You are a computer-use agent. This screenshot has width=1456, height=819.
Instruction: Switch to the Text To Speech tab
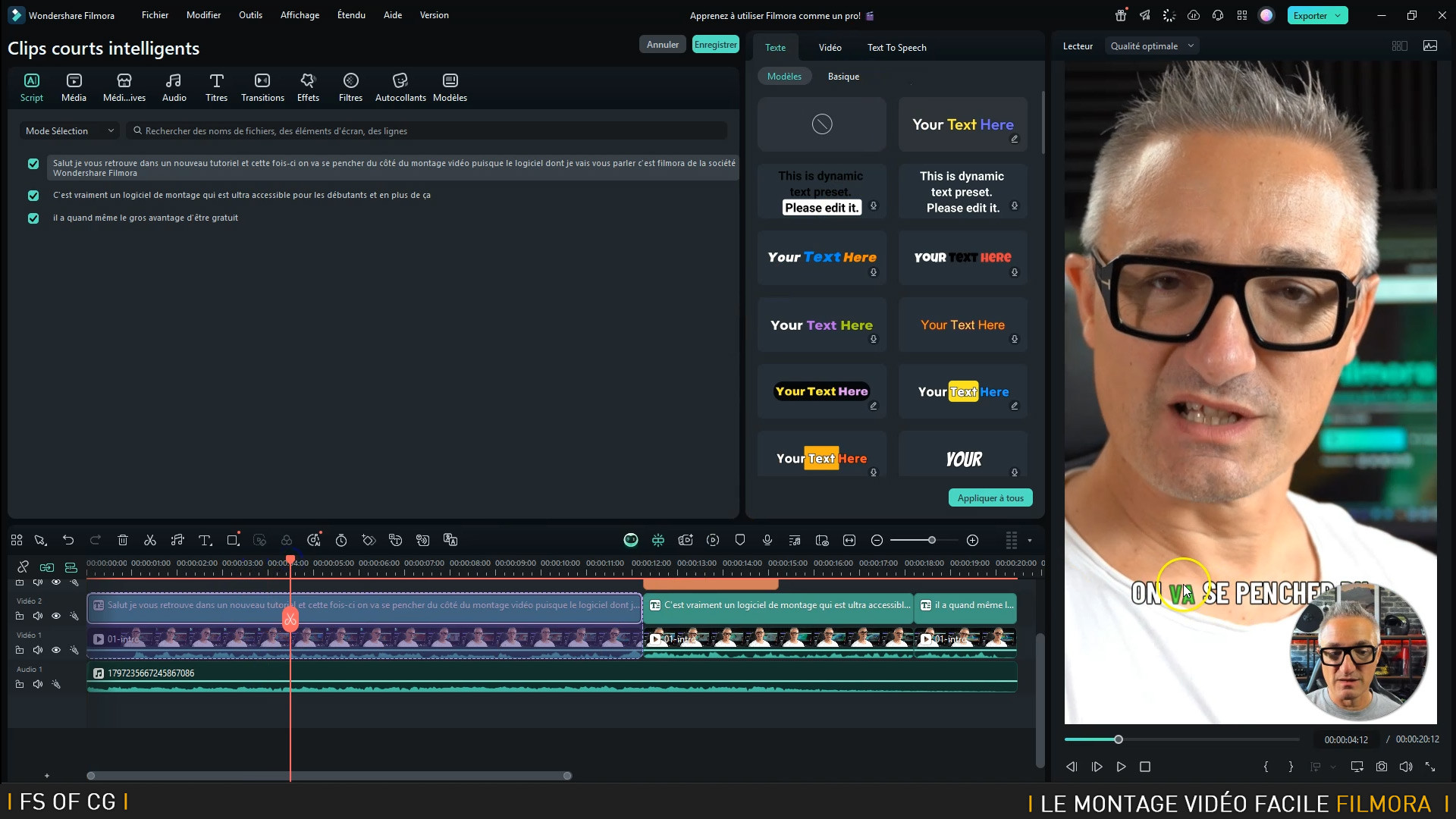[896, 47]
